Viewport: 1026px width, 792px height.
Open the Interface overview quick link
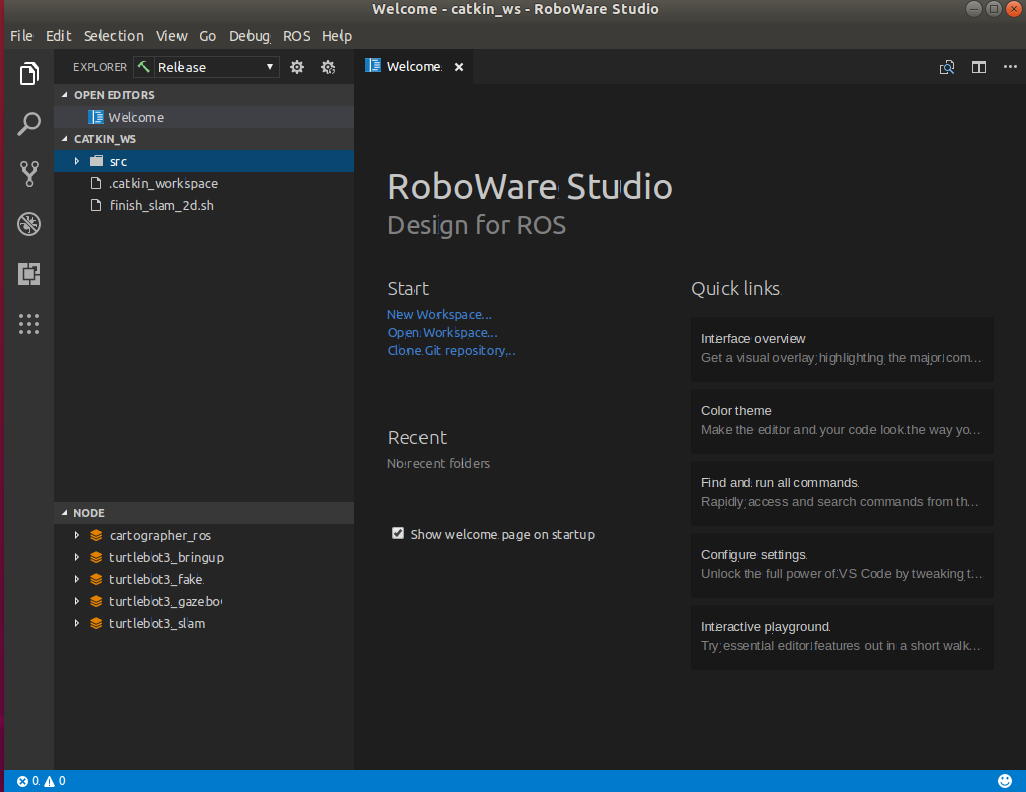pyautogui.click(x=842, y=349)
